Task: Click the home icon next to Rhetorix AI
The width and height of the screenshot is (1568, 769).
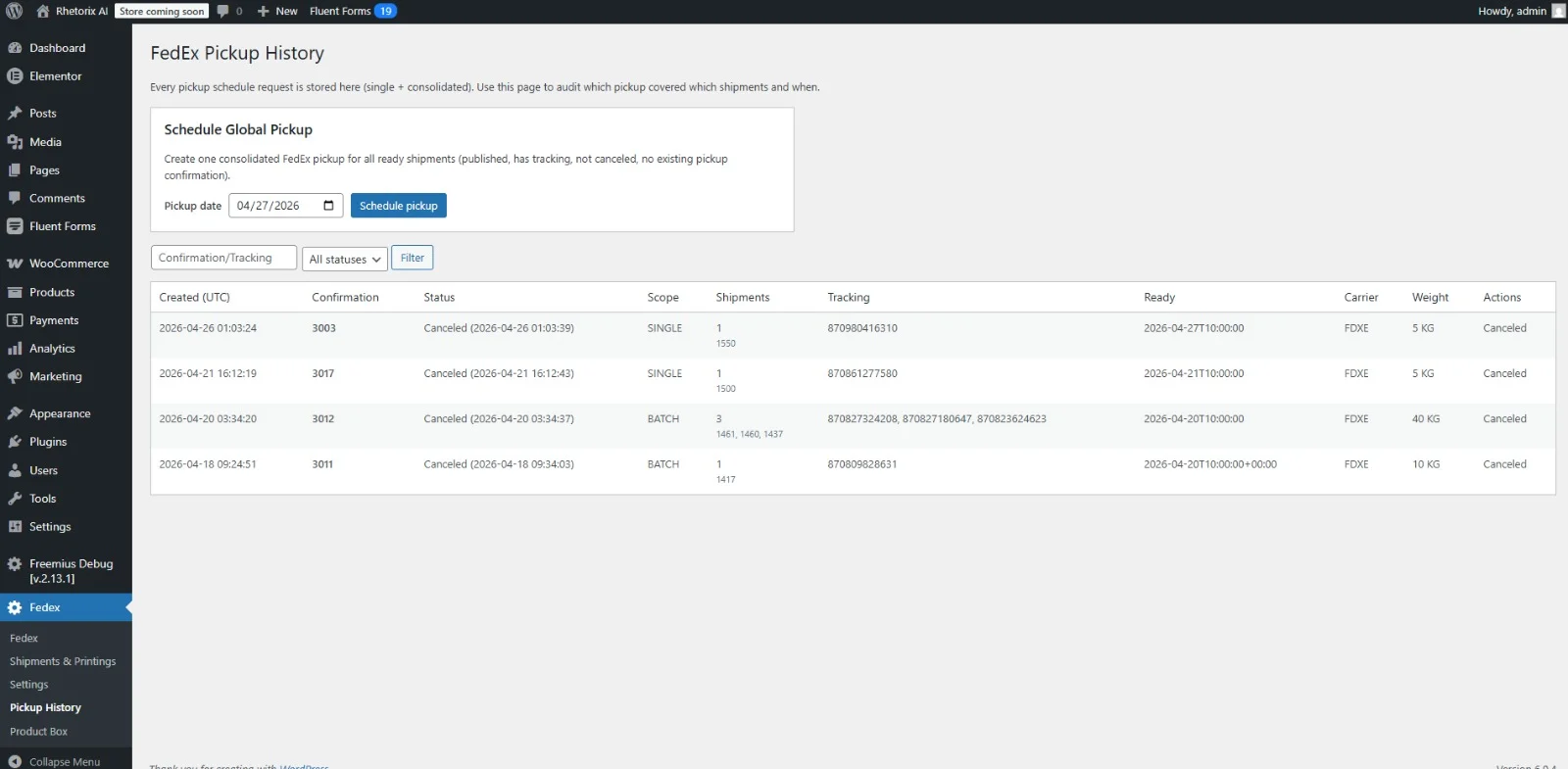Action: coord(43,11)
